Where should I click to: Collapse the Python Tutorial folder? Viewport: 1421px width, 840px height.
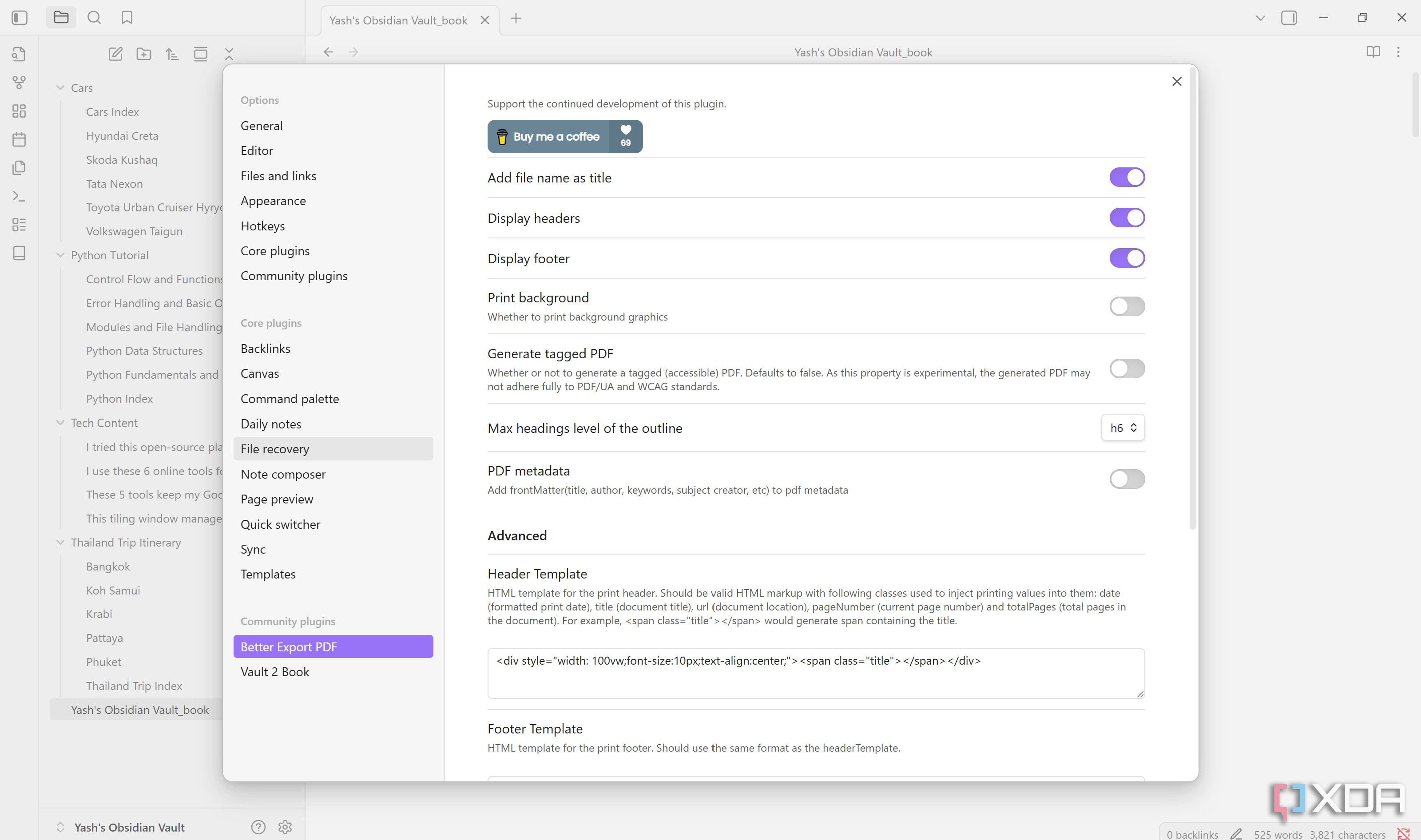tap(60, 255)
